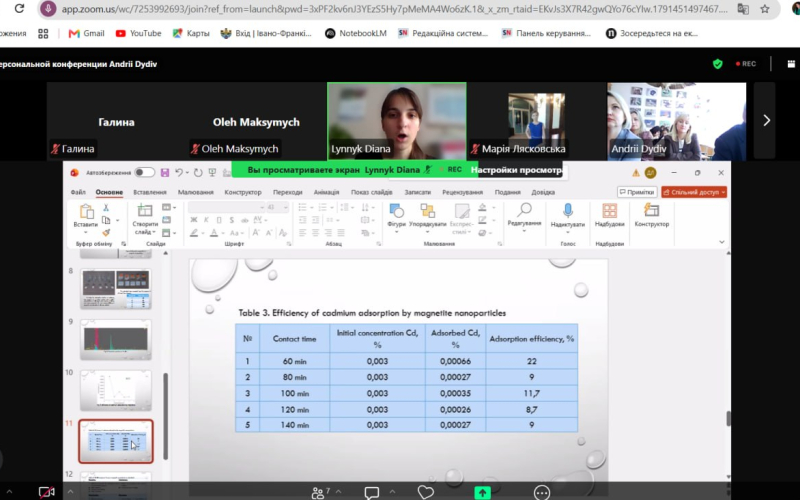This screenshot has height=500, width=800.
Task: Select slide 10 thumbnail
Action: pos(116,390)
